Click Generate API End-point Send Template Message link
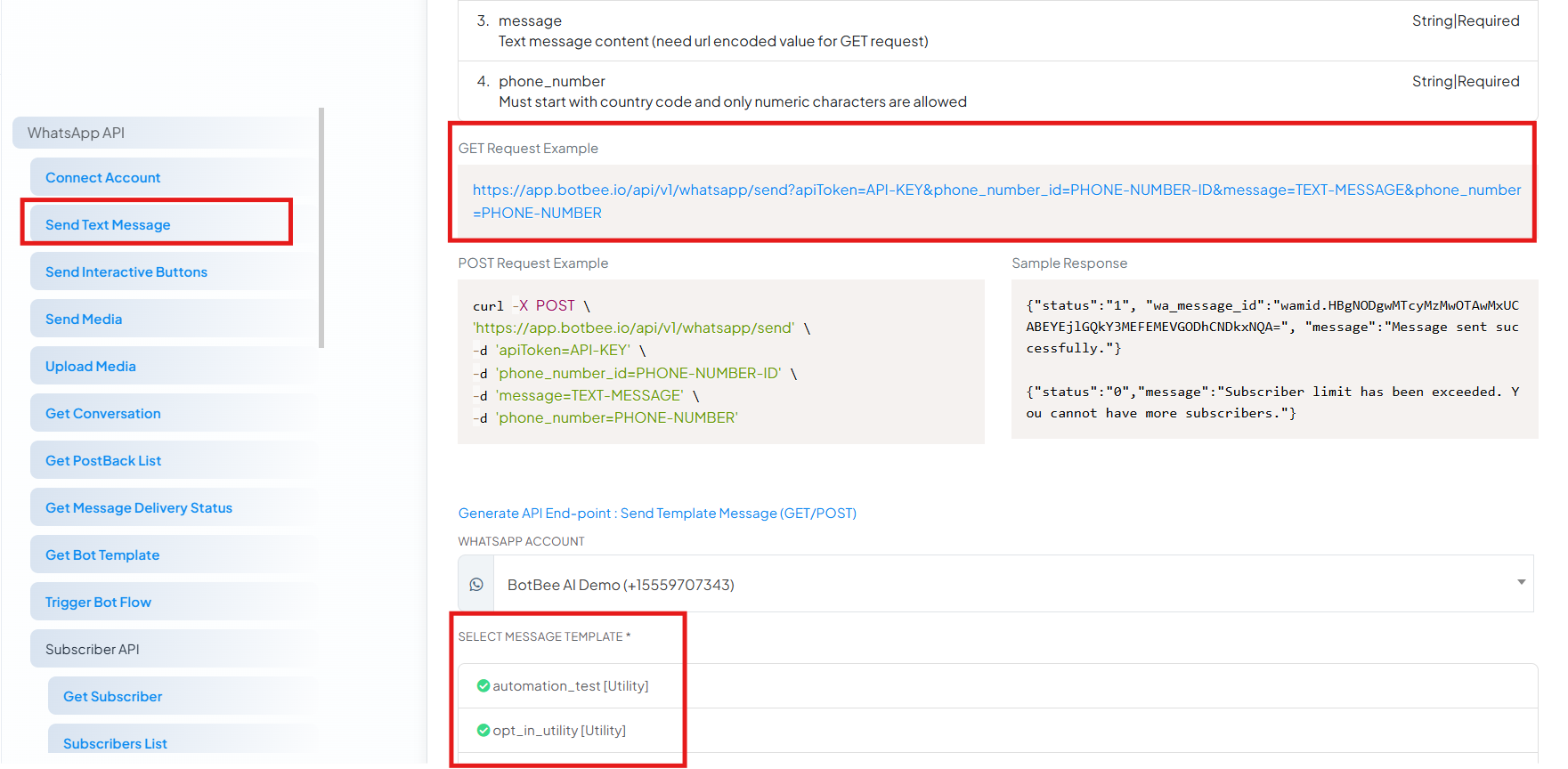This screenshot has width=1568, height=769. tap(657, 513)
